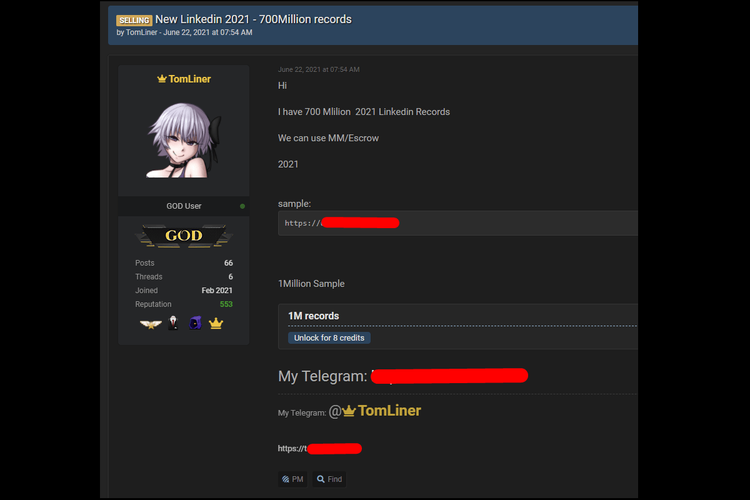Click the yellow SELLING tag
This screenshot has width=750, height=500.
pos(134,20)
